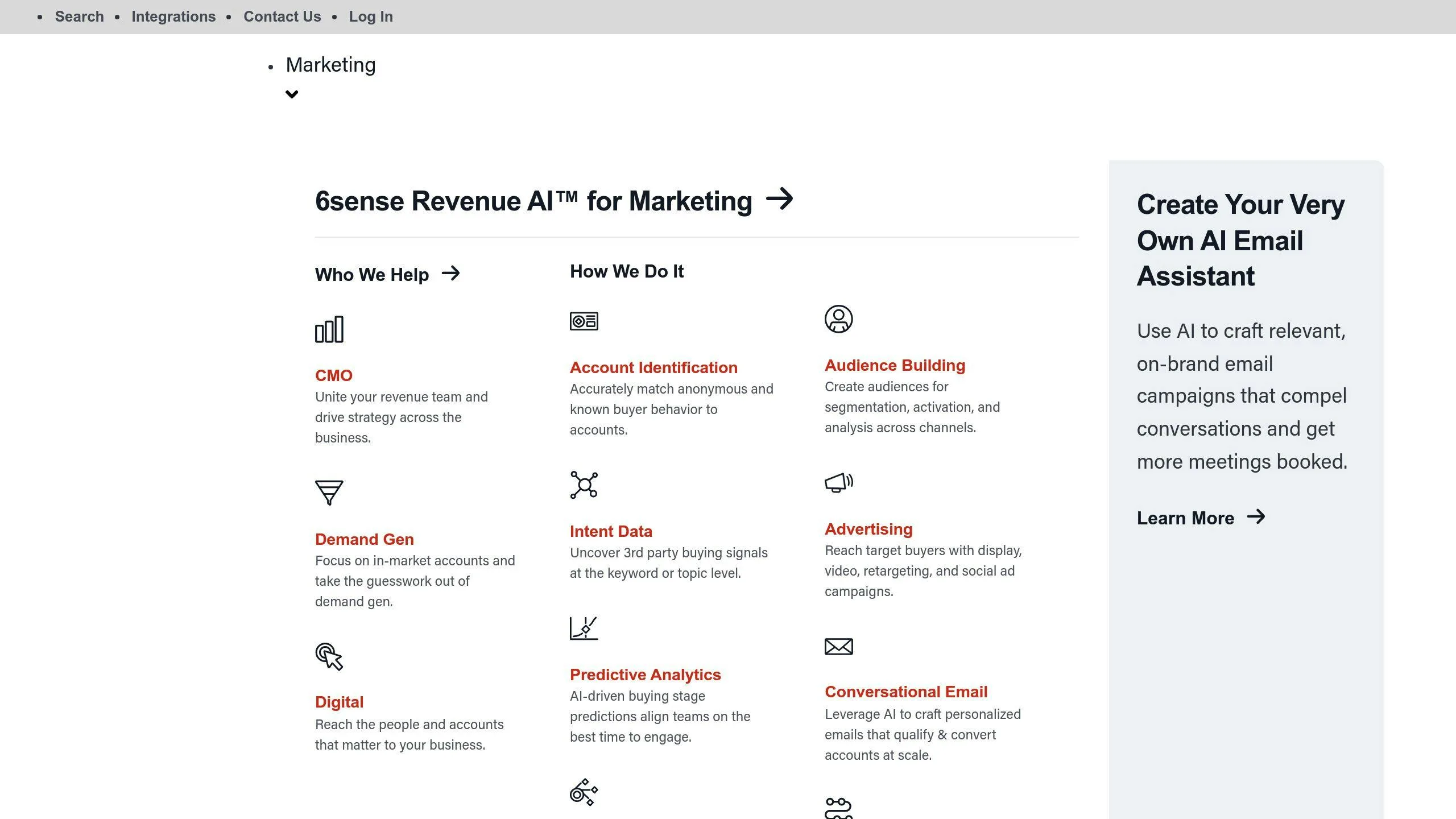Click the CMO bar chart icon
Image resolution: width=1456 pixels, height=819 pixels.
329,329
